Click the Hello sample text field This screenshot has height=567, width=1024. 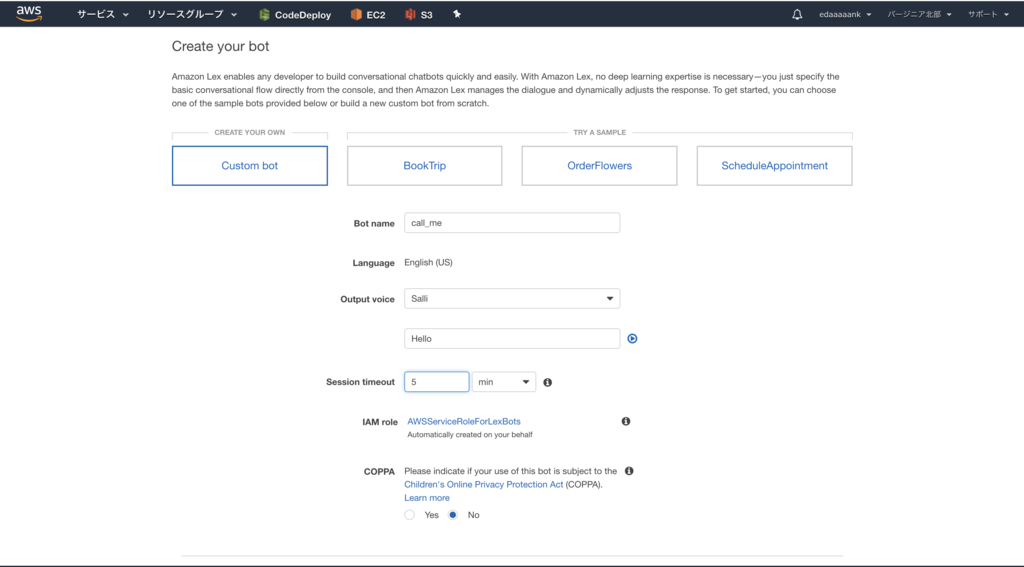[512, 338]
